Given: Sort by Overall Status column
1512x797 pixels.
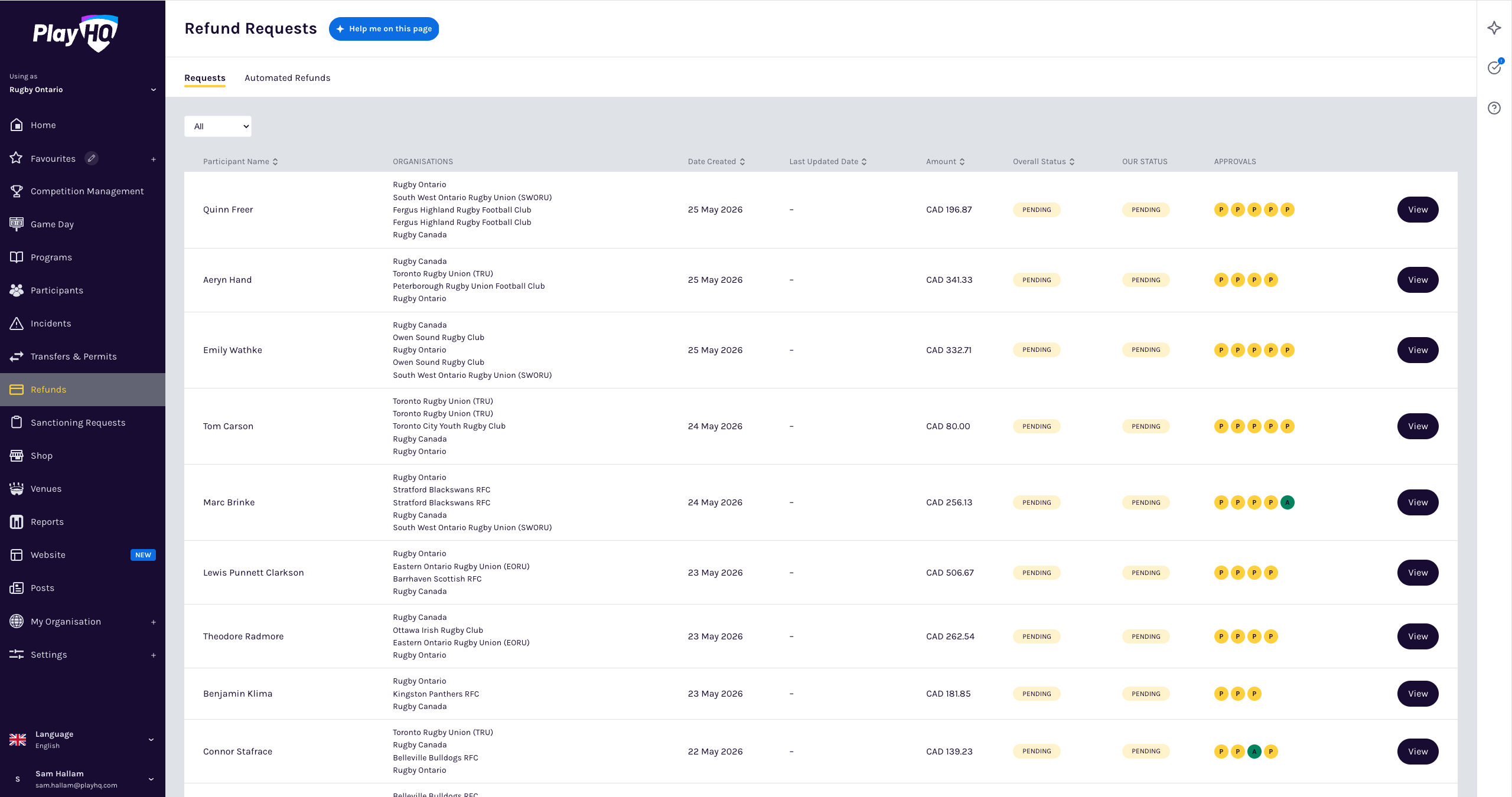Looking at the screenshot, I should (1044, 162).
